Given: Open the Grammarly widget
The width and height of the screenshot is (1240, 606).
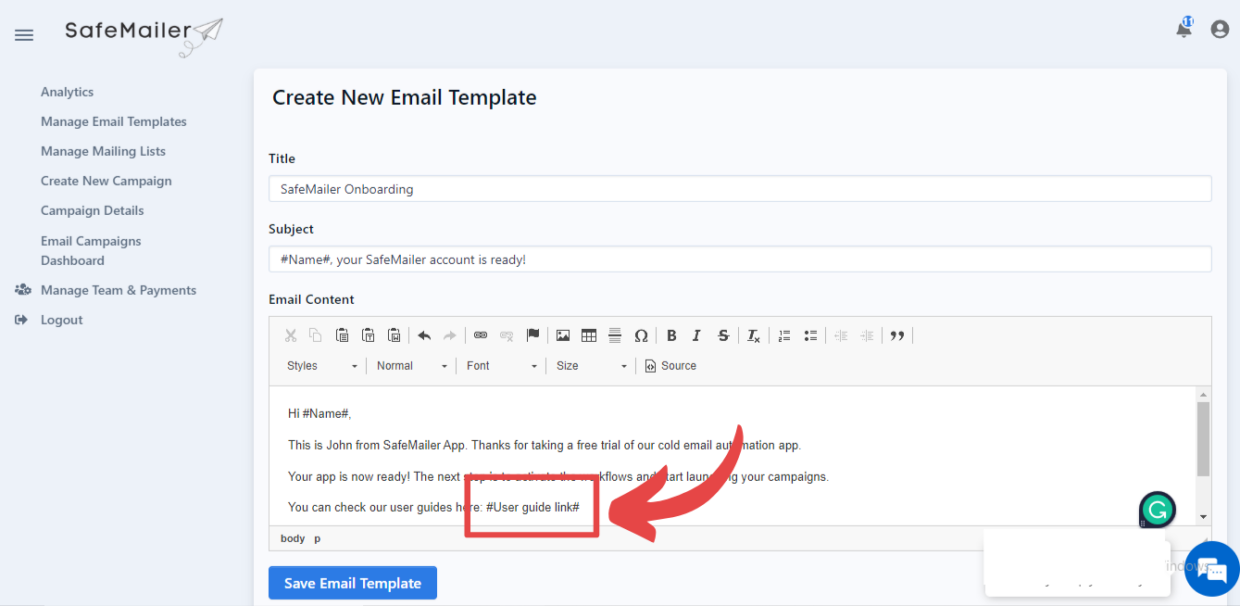Looking at the screenshot, I should [1157, 510].
